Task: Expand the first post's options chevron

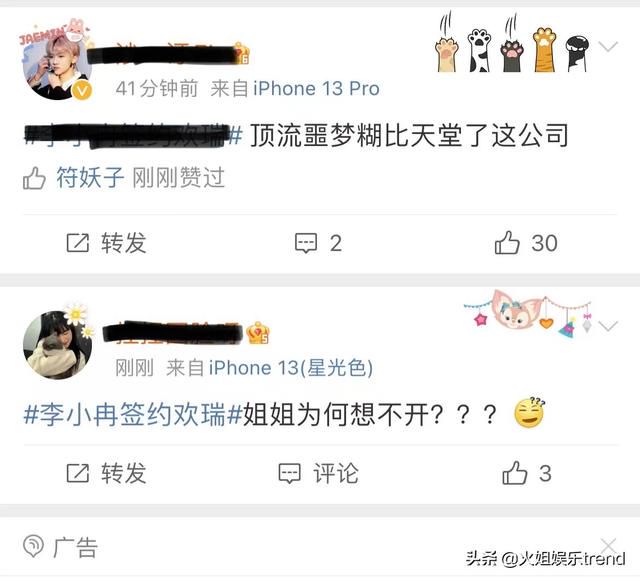Action: 608,46
